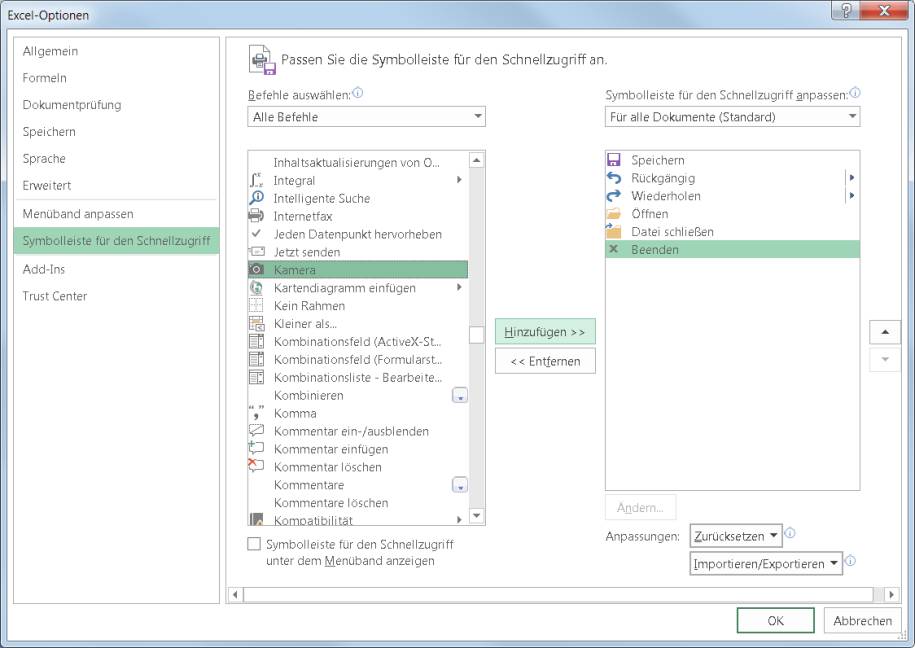Click the Intelligente Suche icon
Screen dimensions: 915x648
(x=256, y=198)
